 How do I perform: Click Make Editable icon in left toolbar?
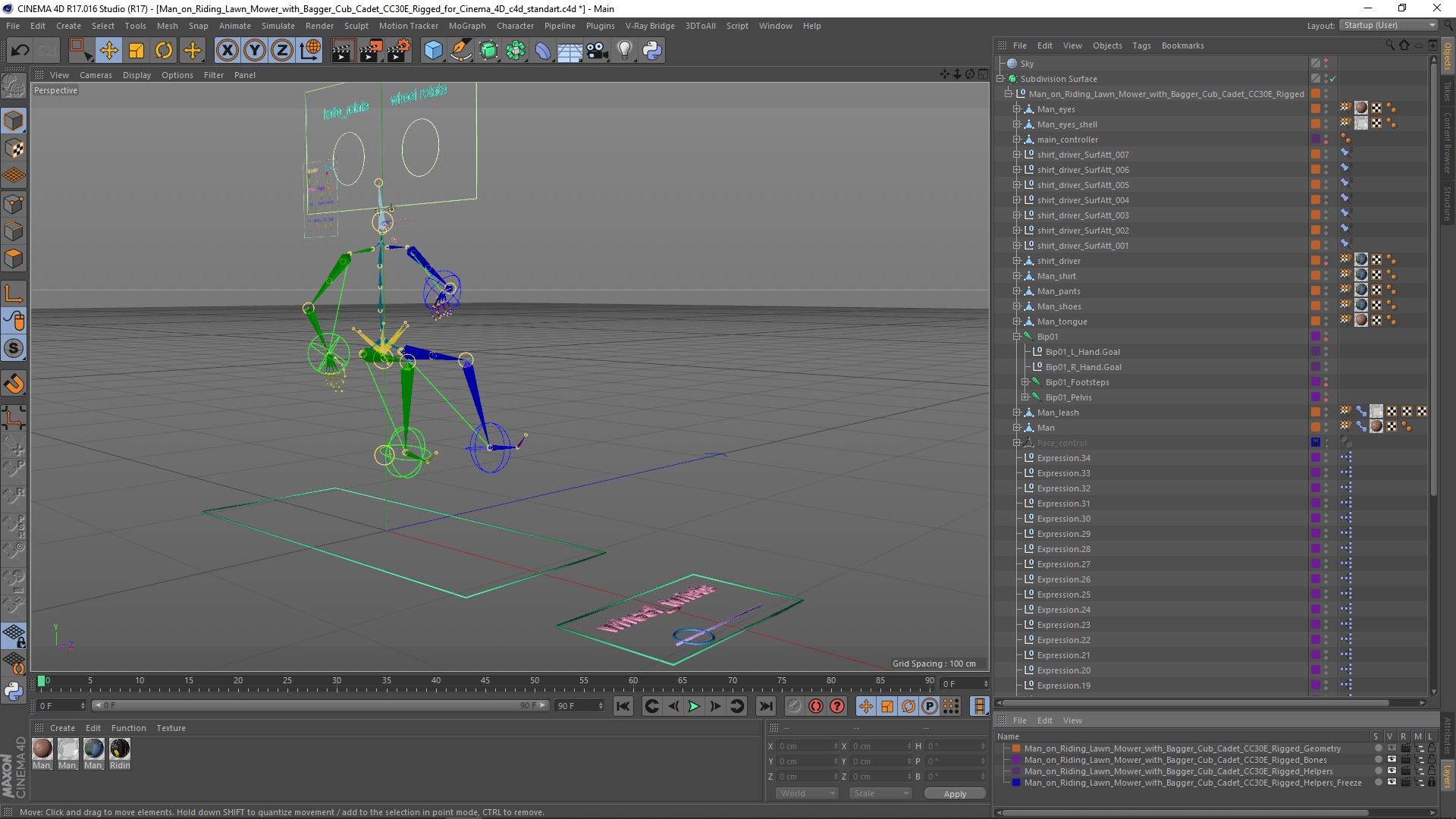(x=14, y=86)
